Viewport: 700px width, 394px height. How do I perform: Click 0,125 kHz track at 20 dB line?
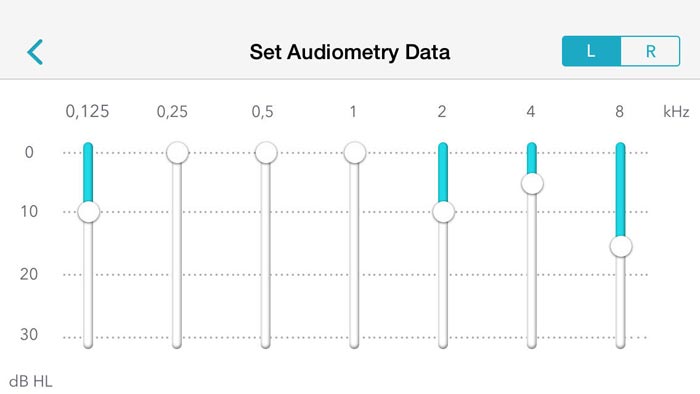[88, 274]
